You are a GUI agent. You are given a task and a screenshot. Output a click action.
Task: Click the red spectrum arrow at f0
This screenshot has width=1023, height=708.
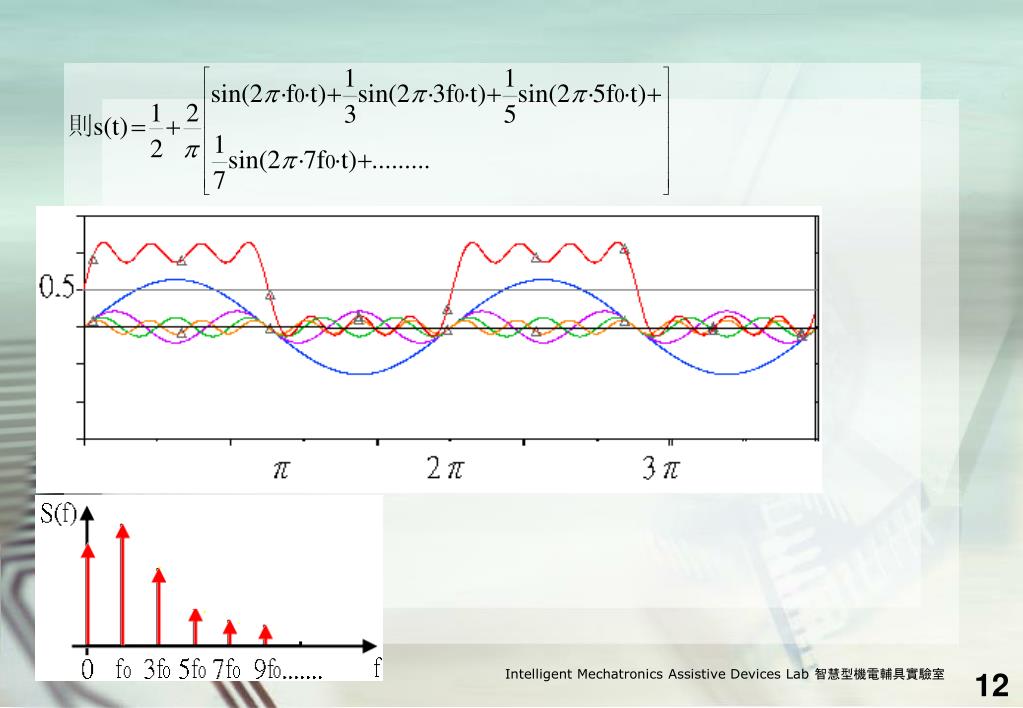pos(122,583)
